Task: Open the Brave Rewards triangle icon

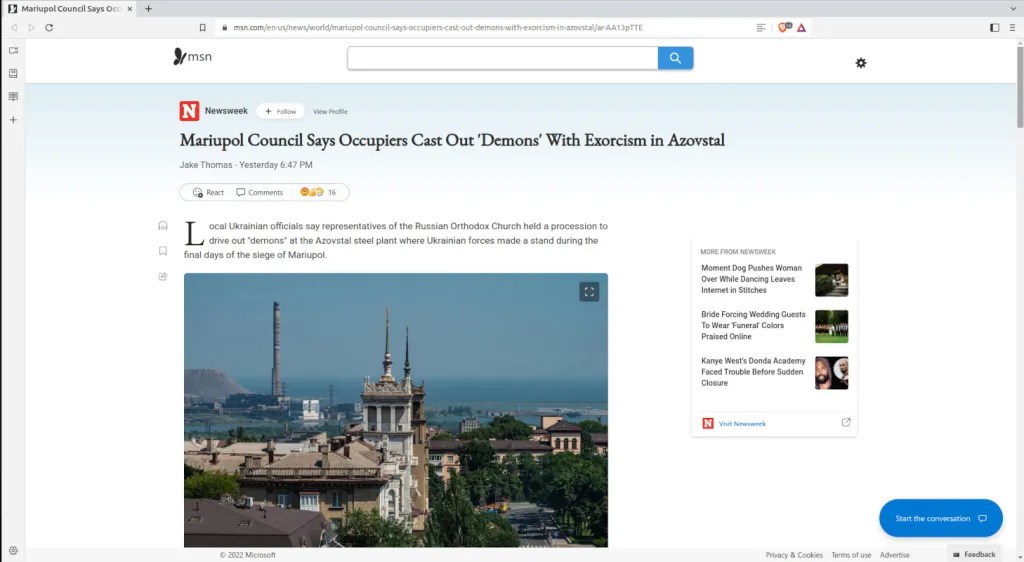Action: (x=801, y=27)
